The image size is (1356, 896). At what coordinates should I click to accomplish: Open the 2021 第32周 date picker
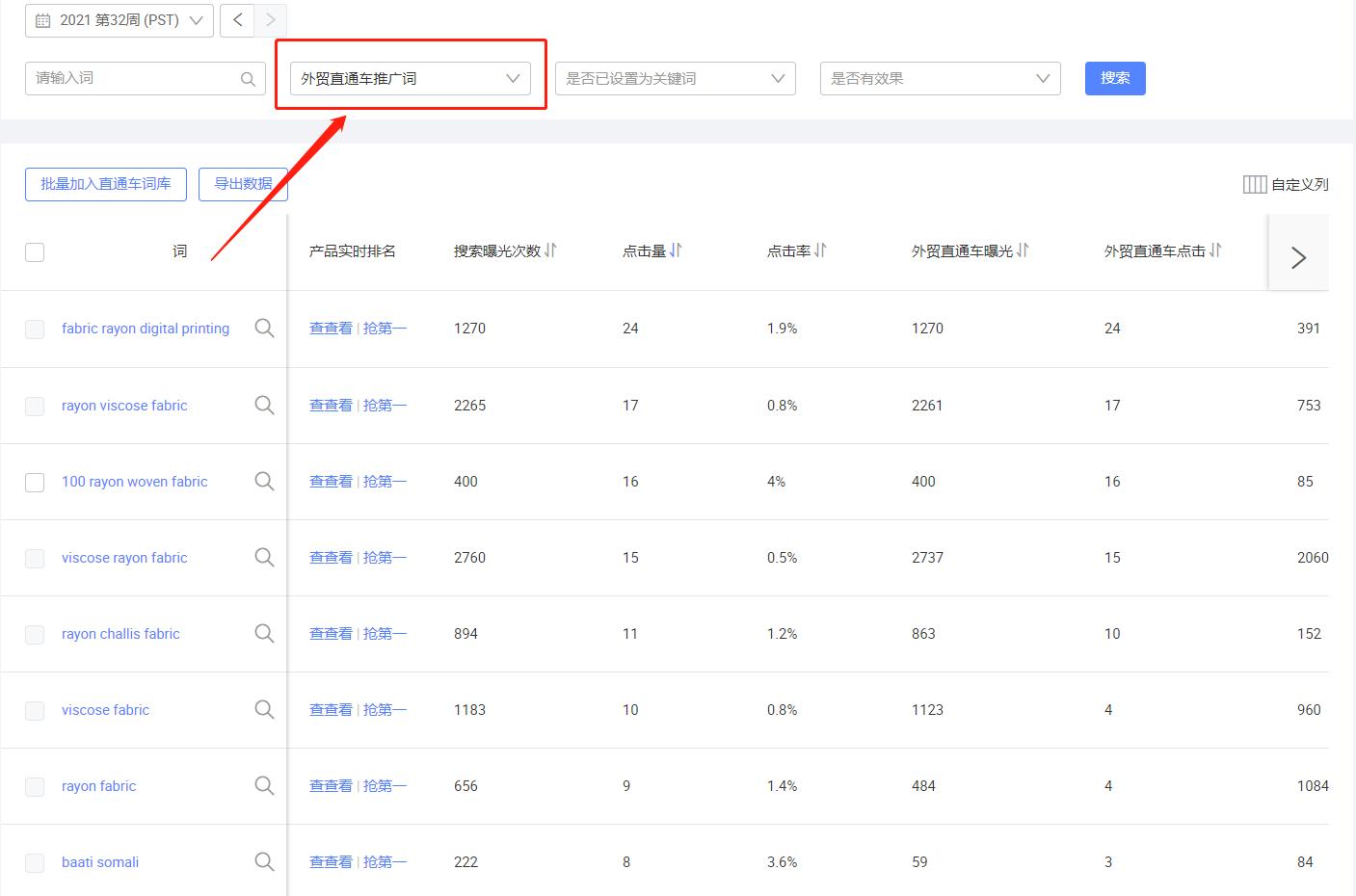click(120, 20)
